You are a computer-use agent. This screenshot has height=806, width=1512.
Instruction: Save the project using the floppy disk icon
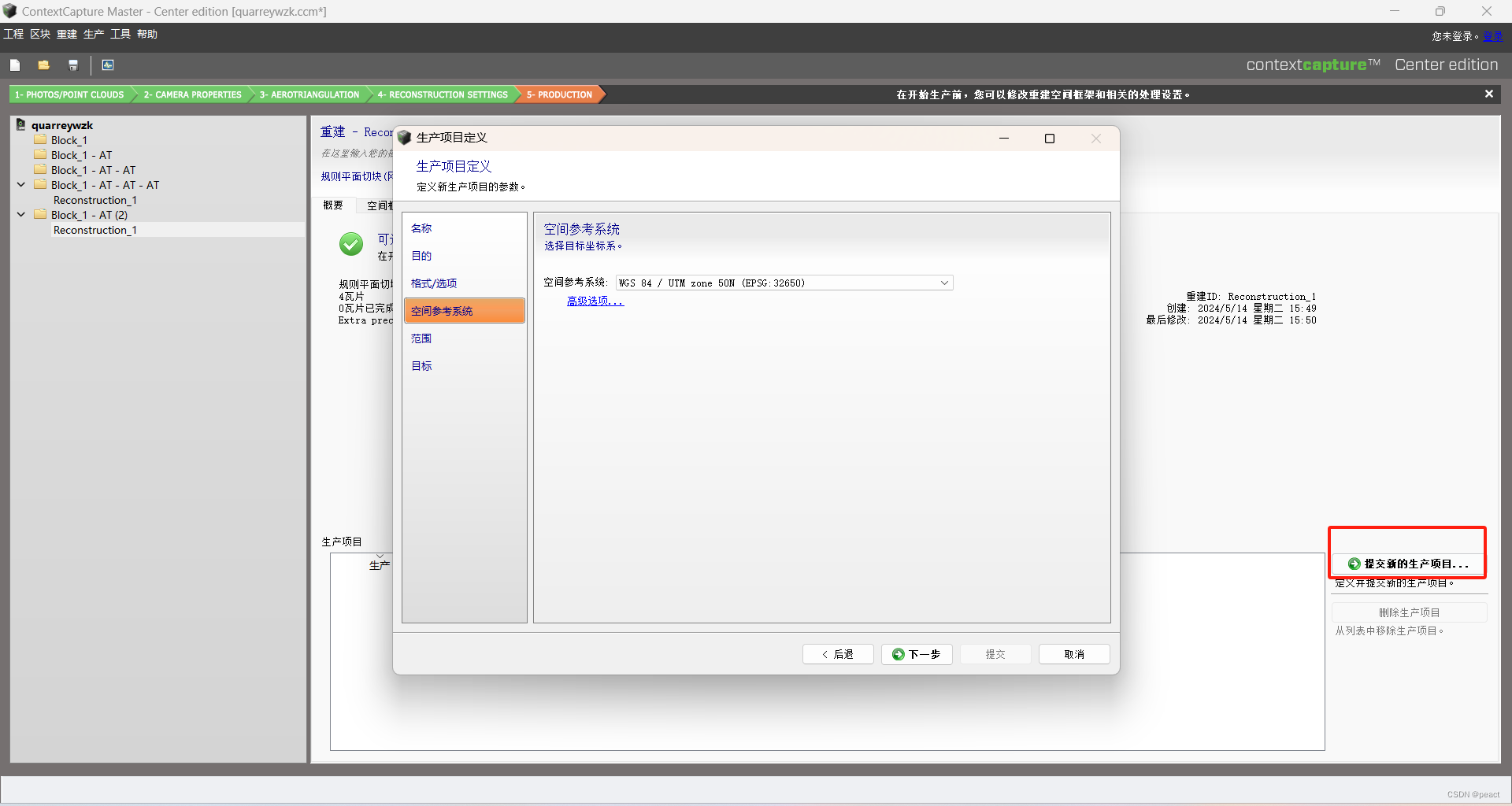pyautogui.click(x=73, y=65)
